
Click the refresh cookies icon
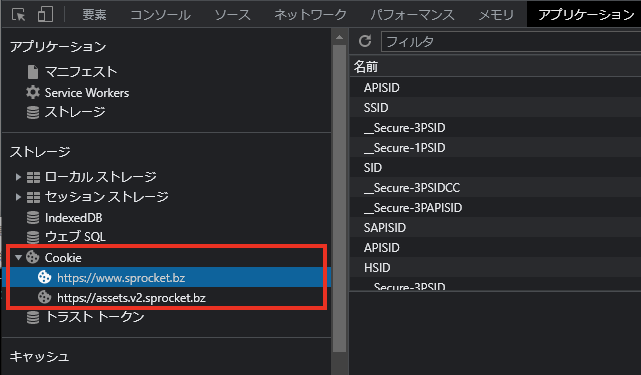[365, 41]
